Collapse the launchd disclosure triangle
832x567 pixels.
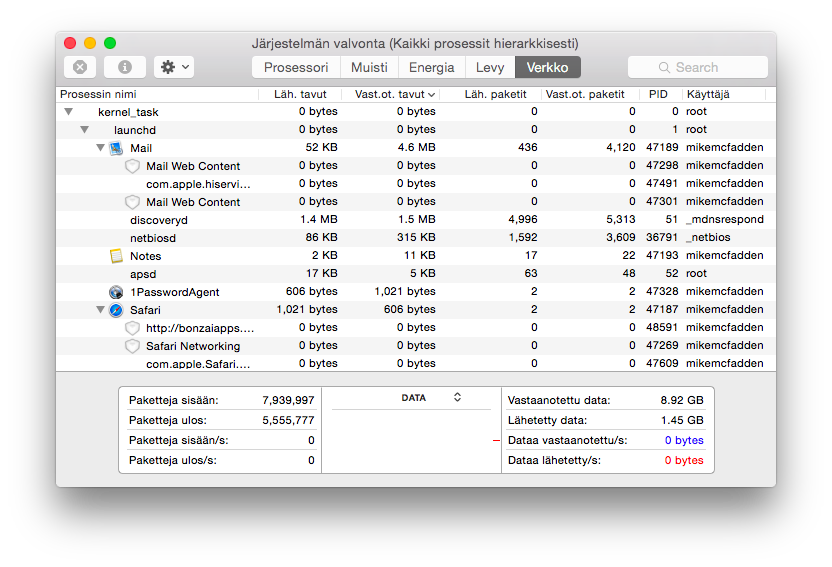(x=84, y=129)
